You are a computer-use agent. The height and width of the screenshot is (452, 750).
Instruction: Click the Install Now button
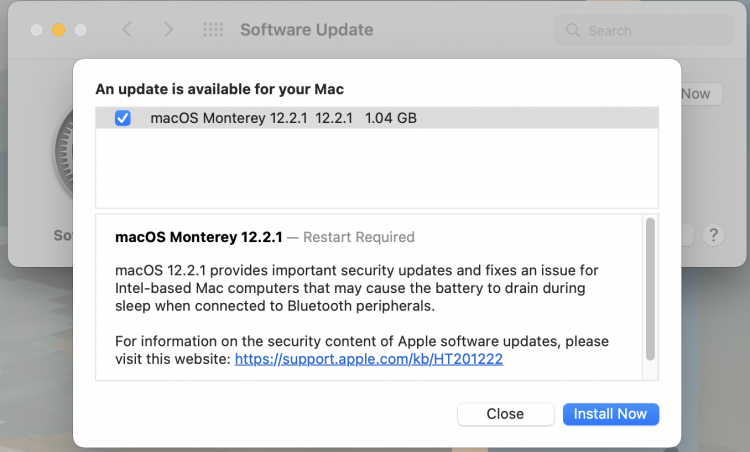pos(610,414)
